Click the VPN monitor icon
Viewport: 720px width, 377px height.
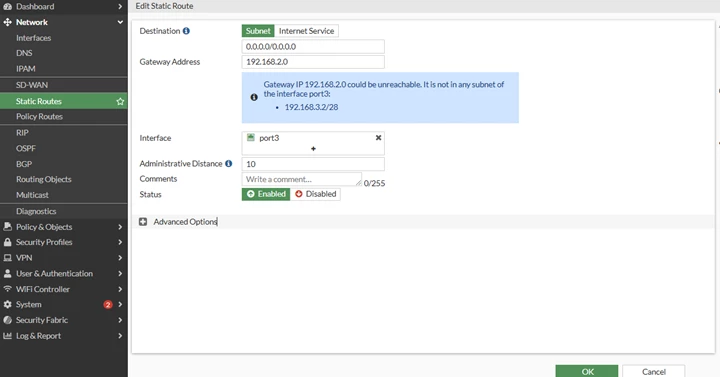click(x=7, y=258)
